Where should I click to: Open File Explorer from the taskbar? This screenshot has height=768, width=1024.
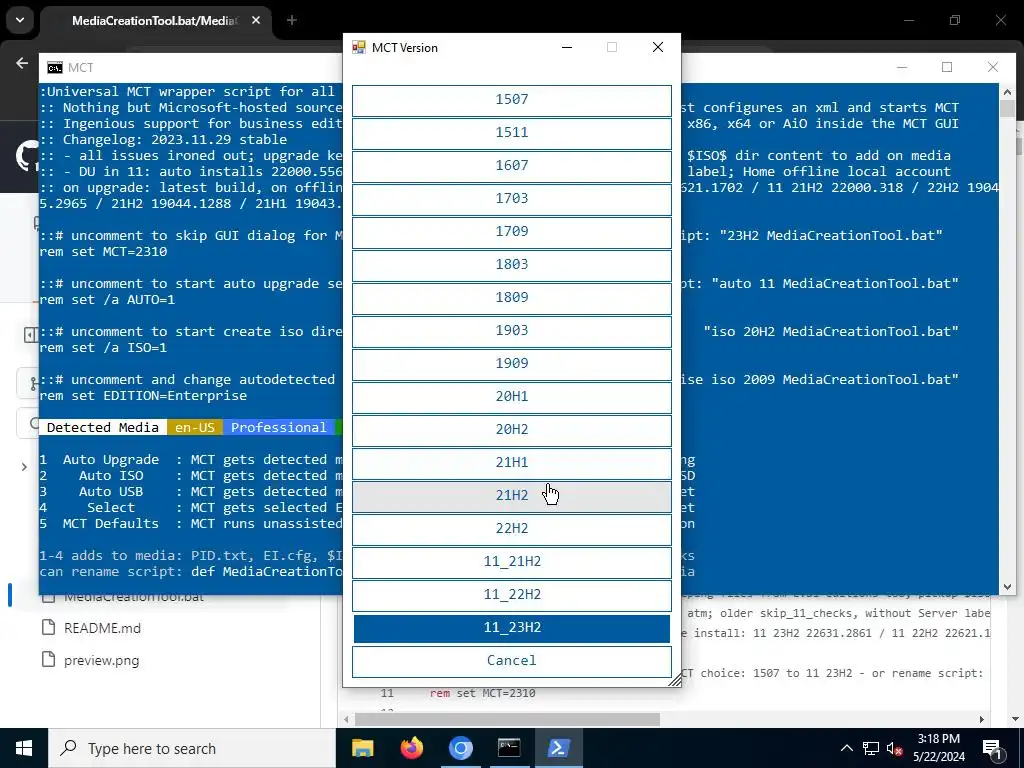click(362, 748)
